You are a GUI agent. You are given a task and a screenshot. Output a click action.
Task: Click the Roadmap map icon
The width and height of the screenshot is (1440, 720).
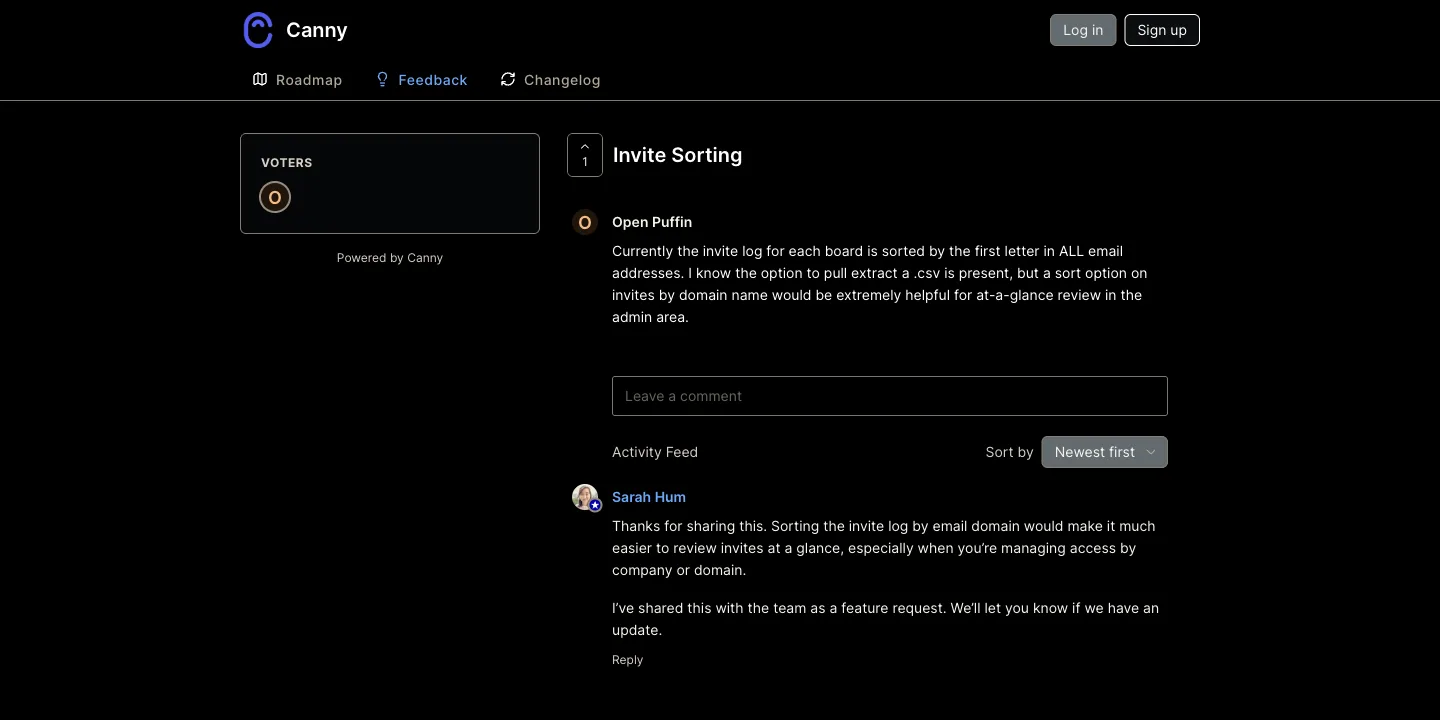pos(260,79)
